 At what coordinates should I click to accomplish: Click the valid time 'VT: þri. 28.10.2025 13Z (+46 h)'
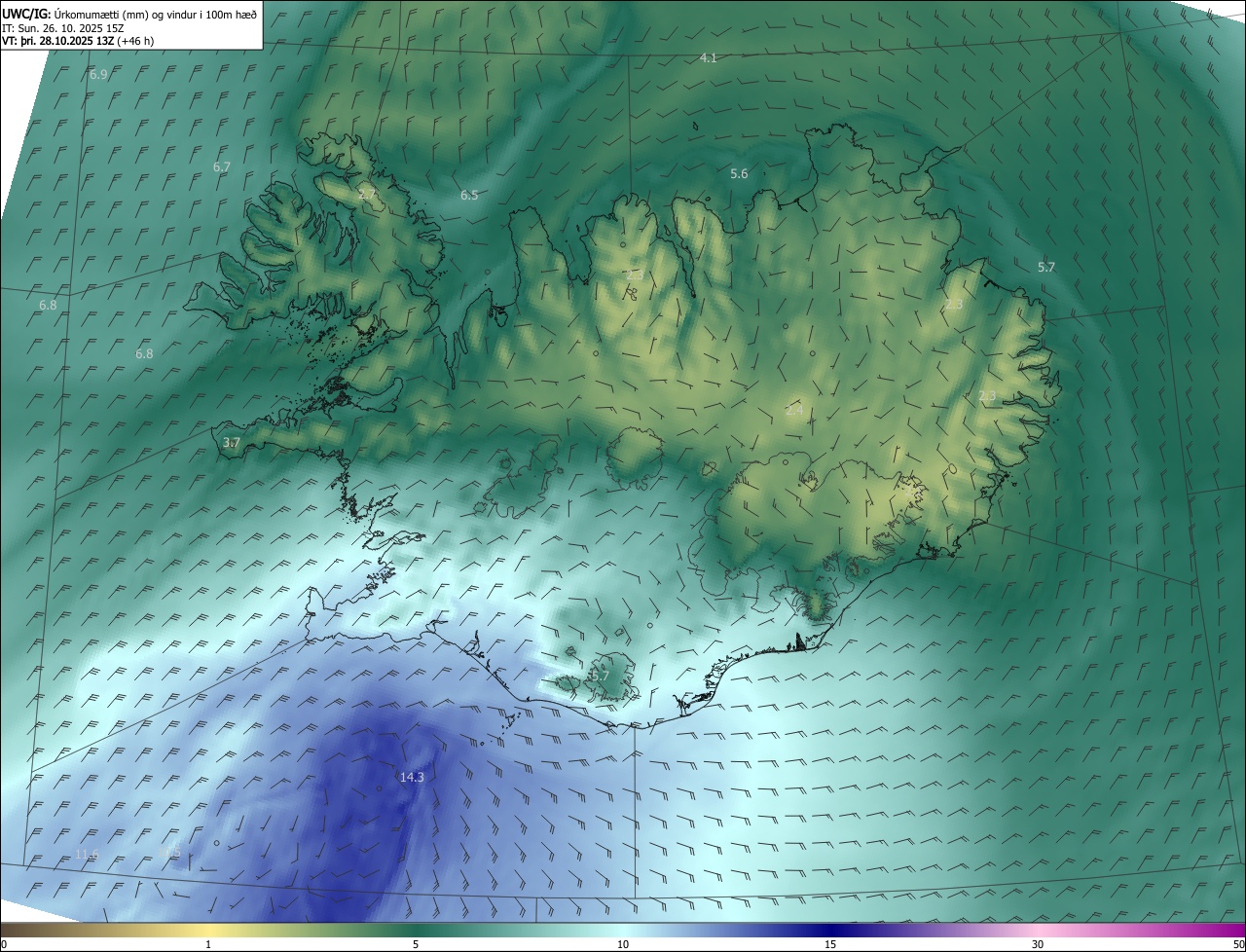pyautogui.click(x=78, y=41)
